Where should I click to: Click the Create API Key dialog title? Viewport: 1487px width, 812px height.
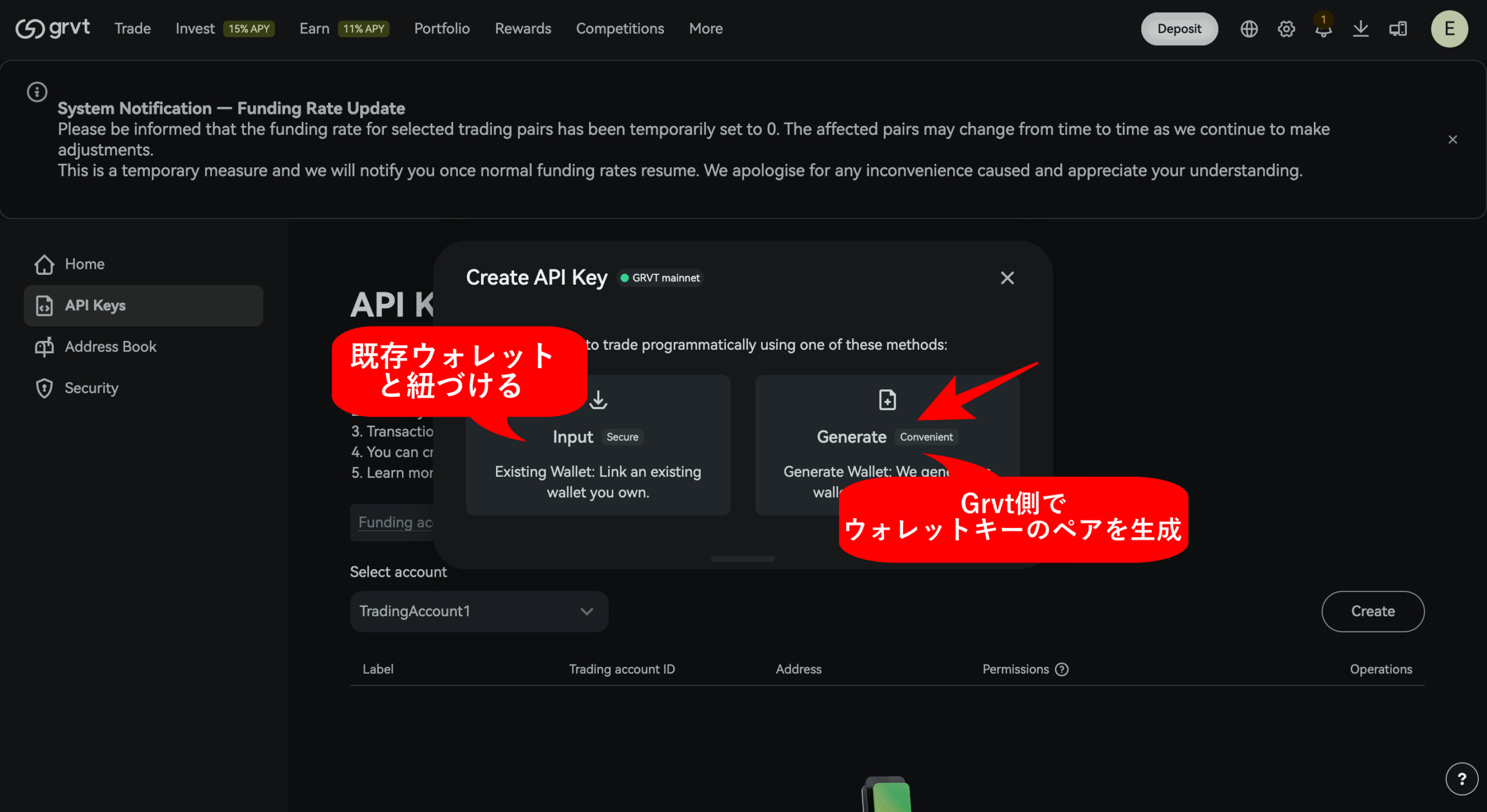(x=536, y=278)
